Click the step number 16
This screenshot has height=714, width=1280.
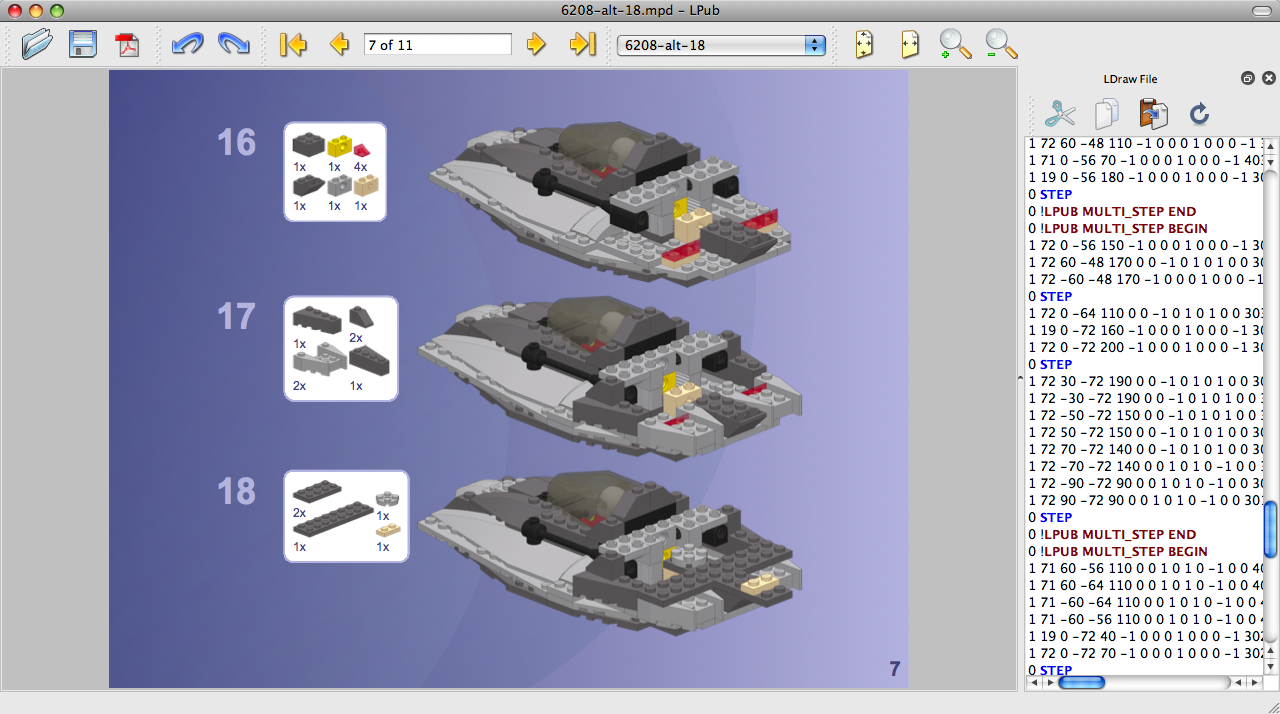(x=237, y=142)
